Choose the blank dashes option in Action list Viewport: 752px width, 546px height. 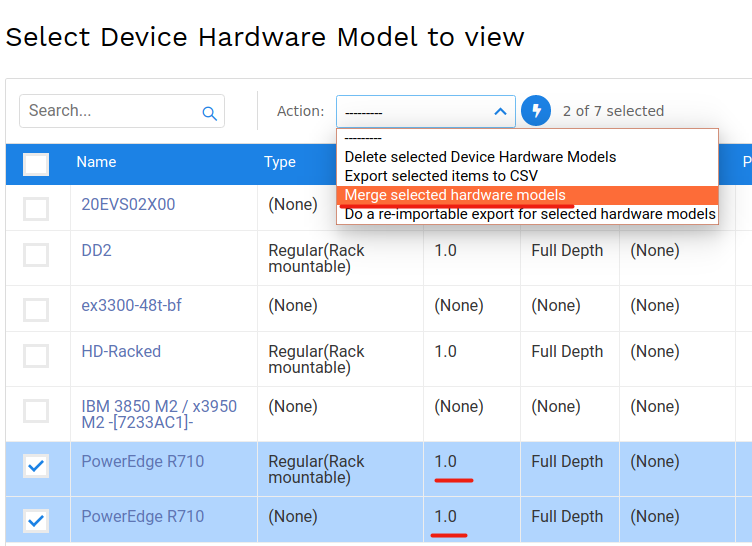click(x=528, y=138)
